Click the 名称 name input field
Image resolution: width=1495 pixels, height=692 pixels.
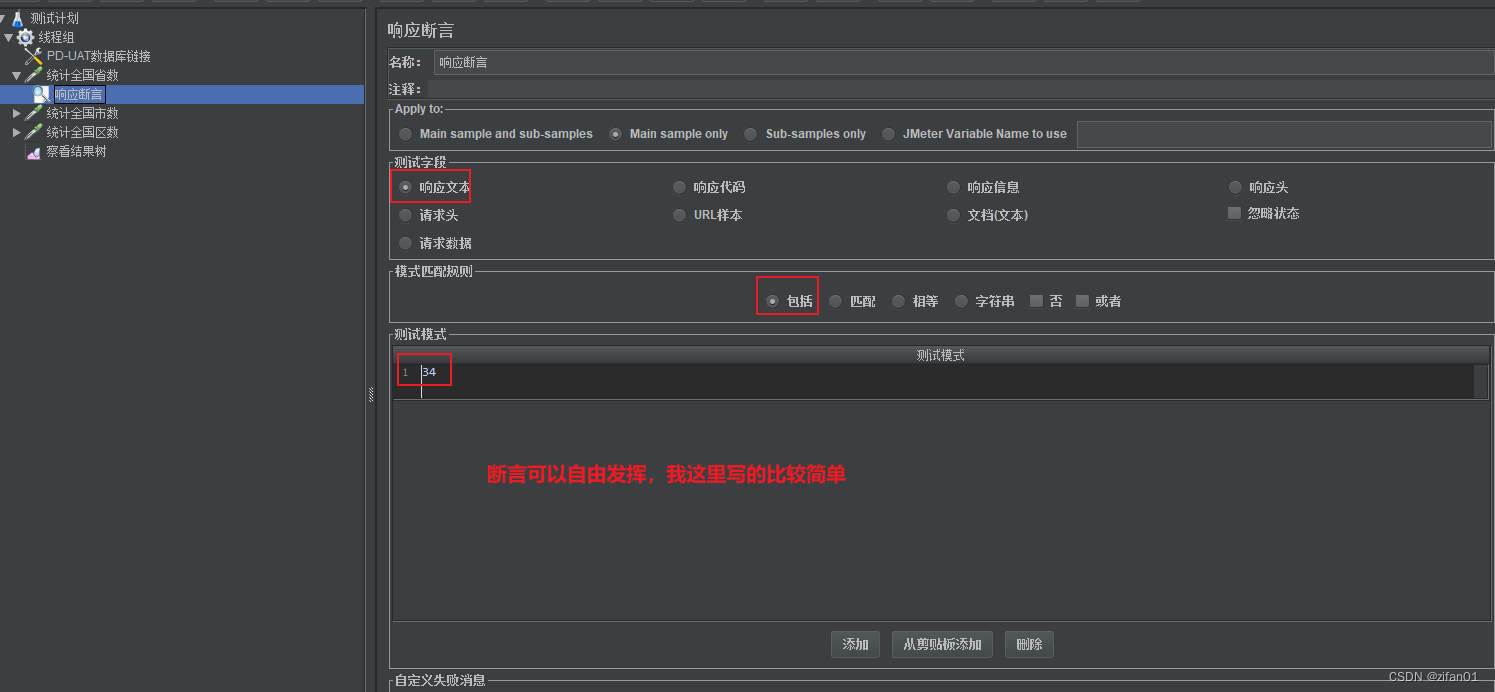pyautogui.click(x=900, y=62)
